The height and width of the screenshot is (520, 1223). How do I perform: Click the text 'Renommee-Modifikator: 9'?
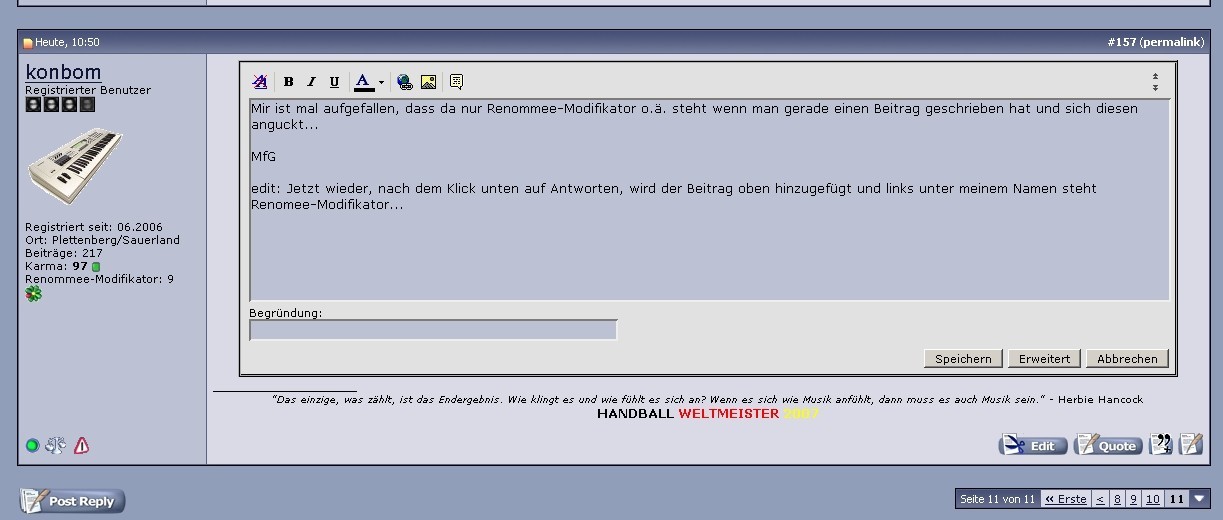[x=99, y=279]
